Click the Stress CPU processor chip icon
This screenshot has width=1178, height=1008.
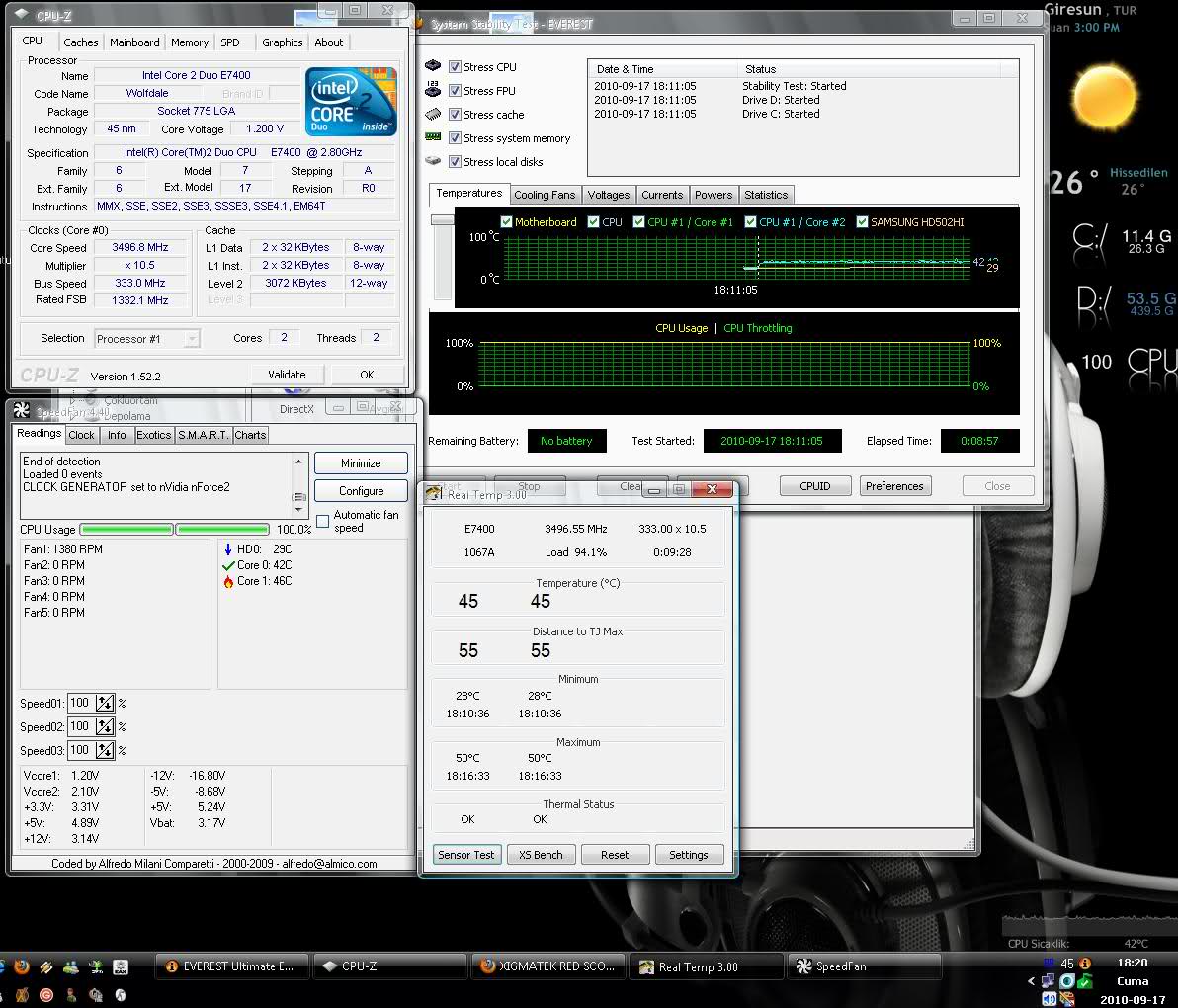433,66
